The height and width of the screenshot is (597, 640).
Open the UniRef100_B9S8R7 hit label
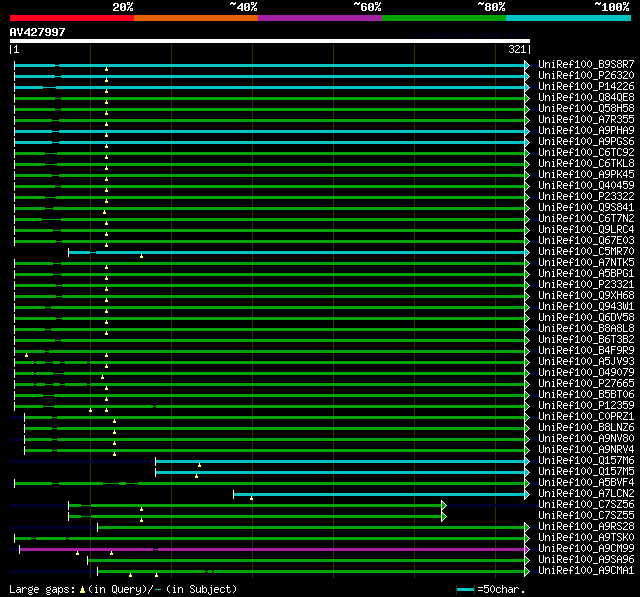click(586, 65)
